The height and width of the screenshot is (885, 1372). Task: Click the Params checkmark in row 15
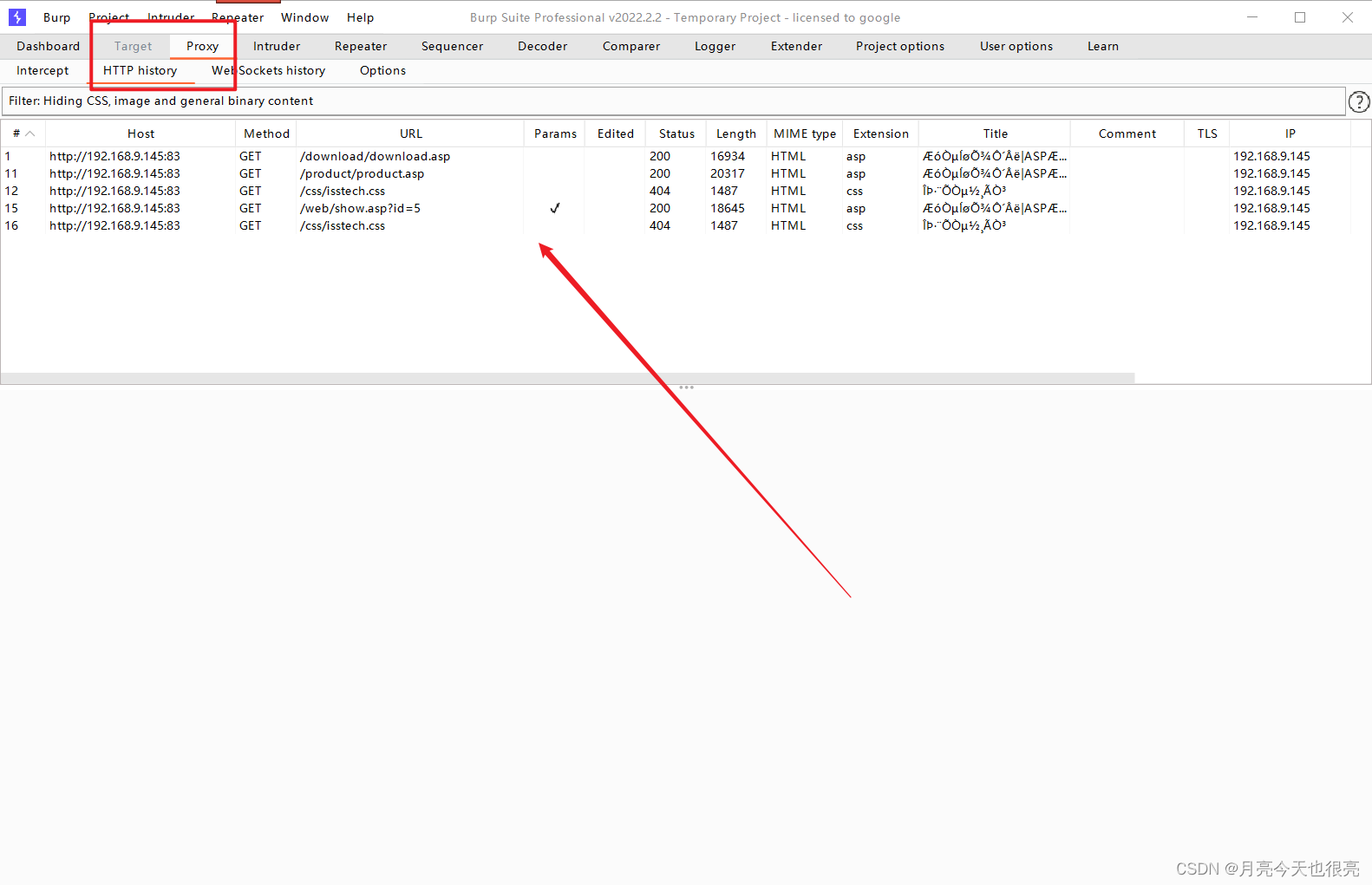tap(555, 208)
